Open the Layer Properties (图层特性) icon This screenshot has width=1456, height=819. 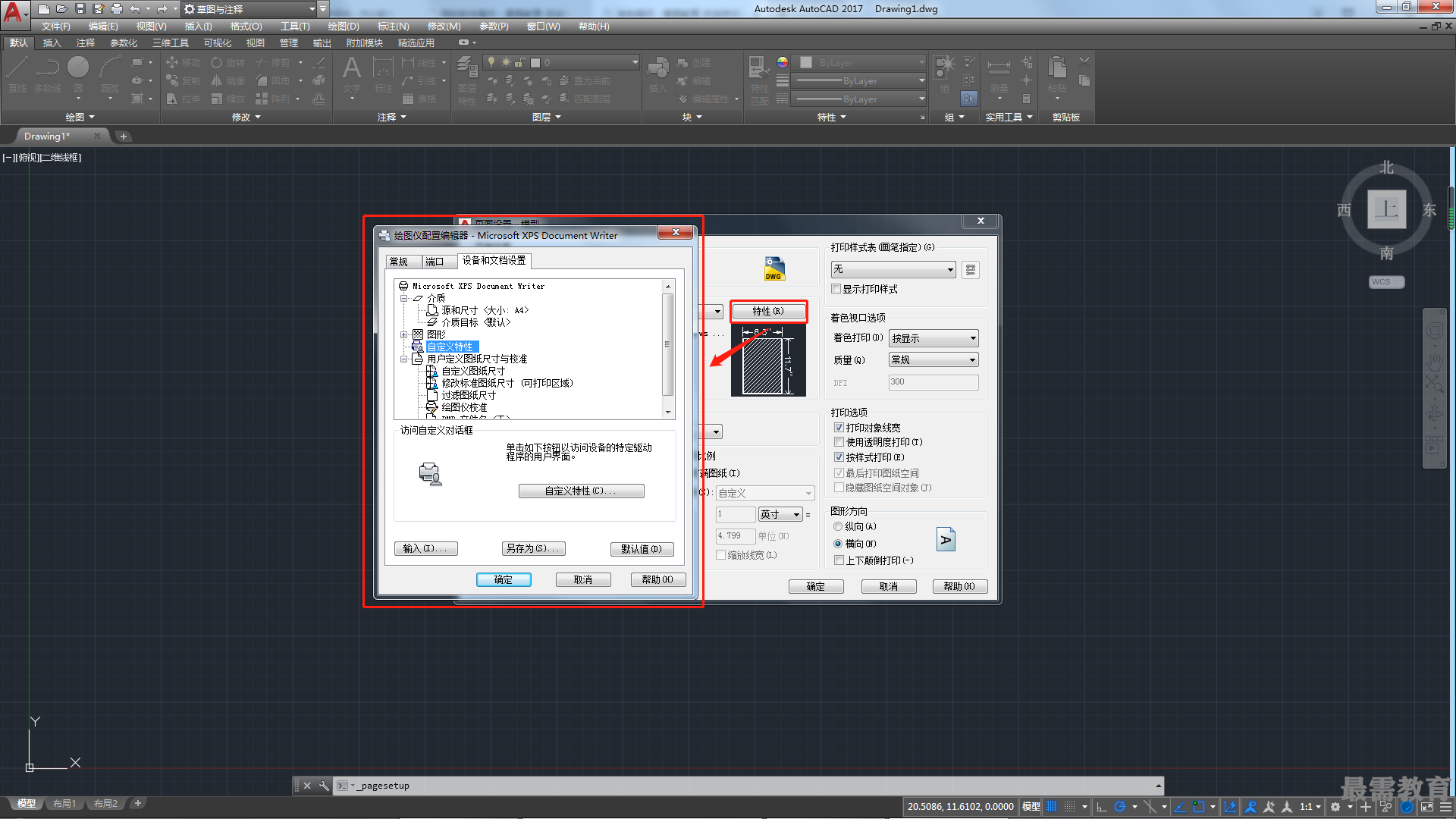[x=467, y=80]
